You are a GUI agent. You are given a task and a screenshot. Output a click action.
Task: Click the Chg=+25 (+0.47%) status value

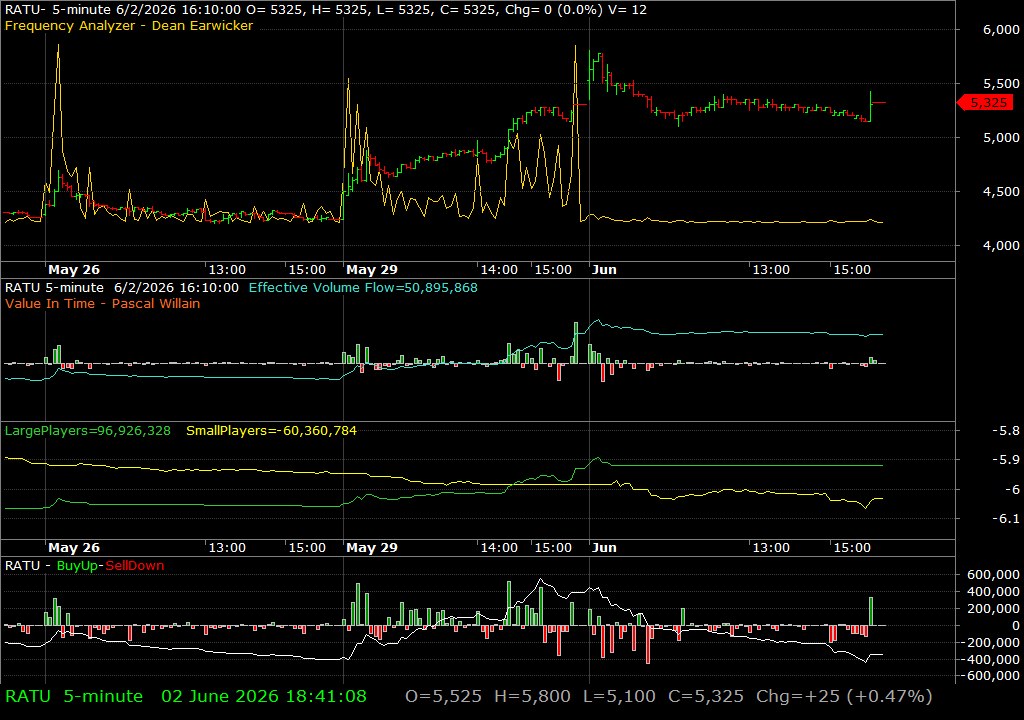[844, 696]
